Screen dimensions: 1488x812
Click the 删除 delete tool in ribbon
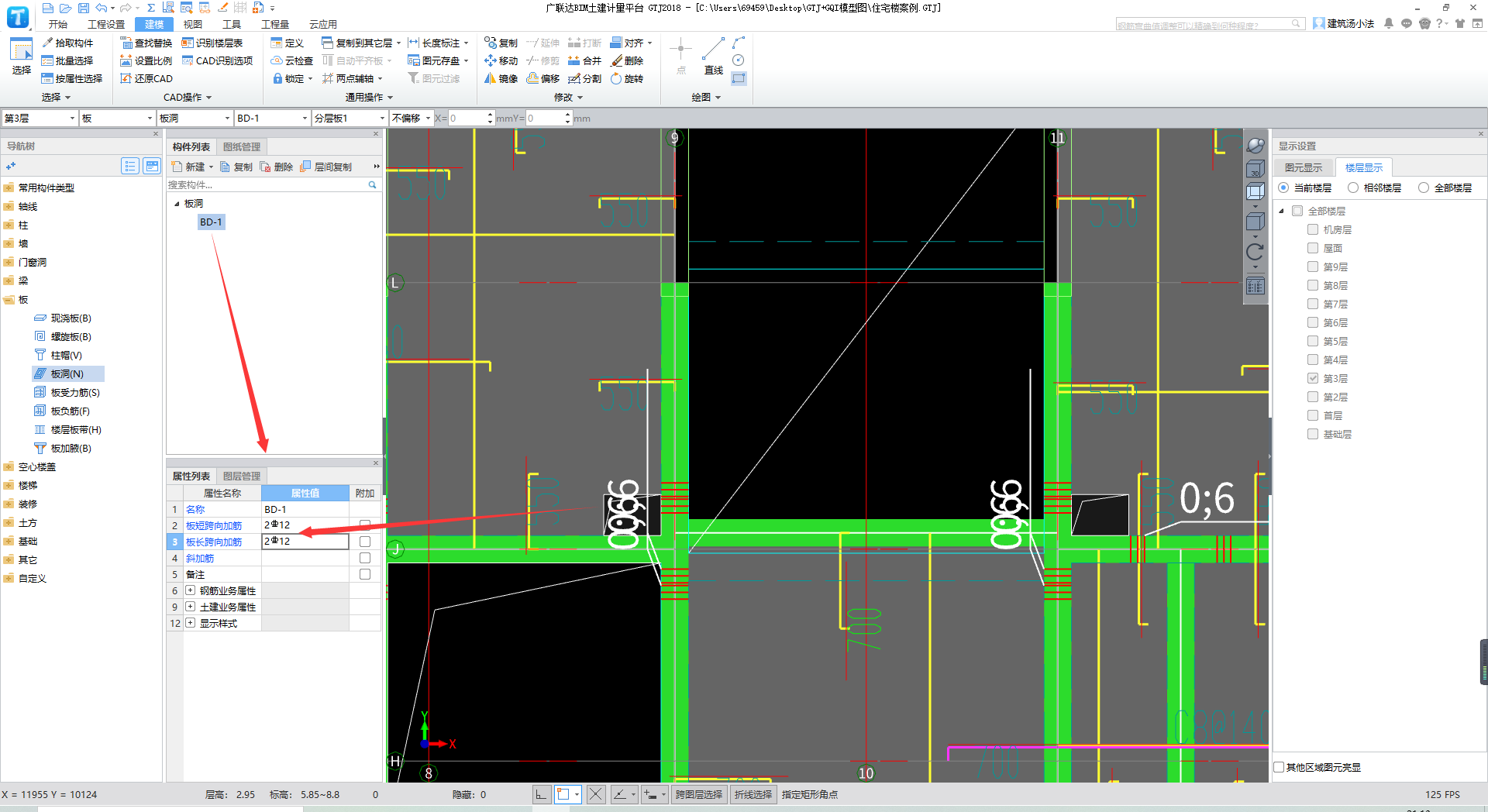(x=627, y=60)
